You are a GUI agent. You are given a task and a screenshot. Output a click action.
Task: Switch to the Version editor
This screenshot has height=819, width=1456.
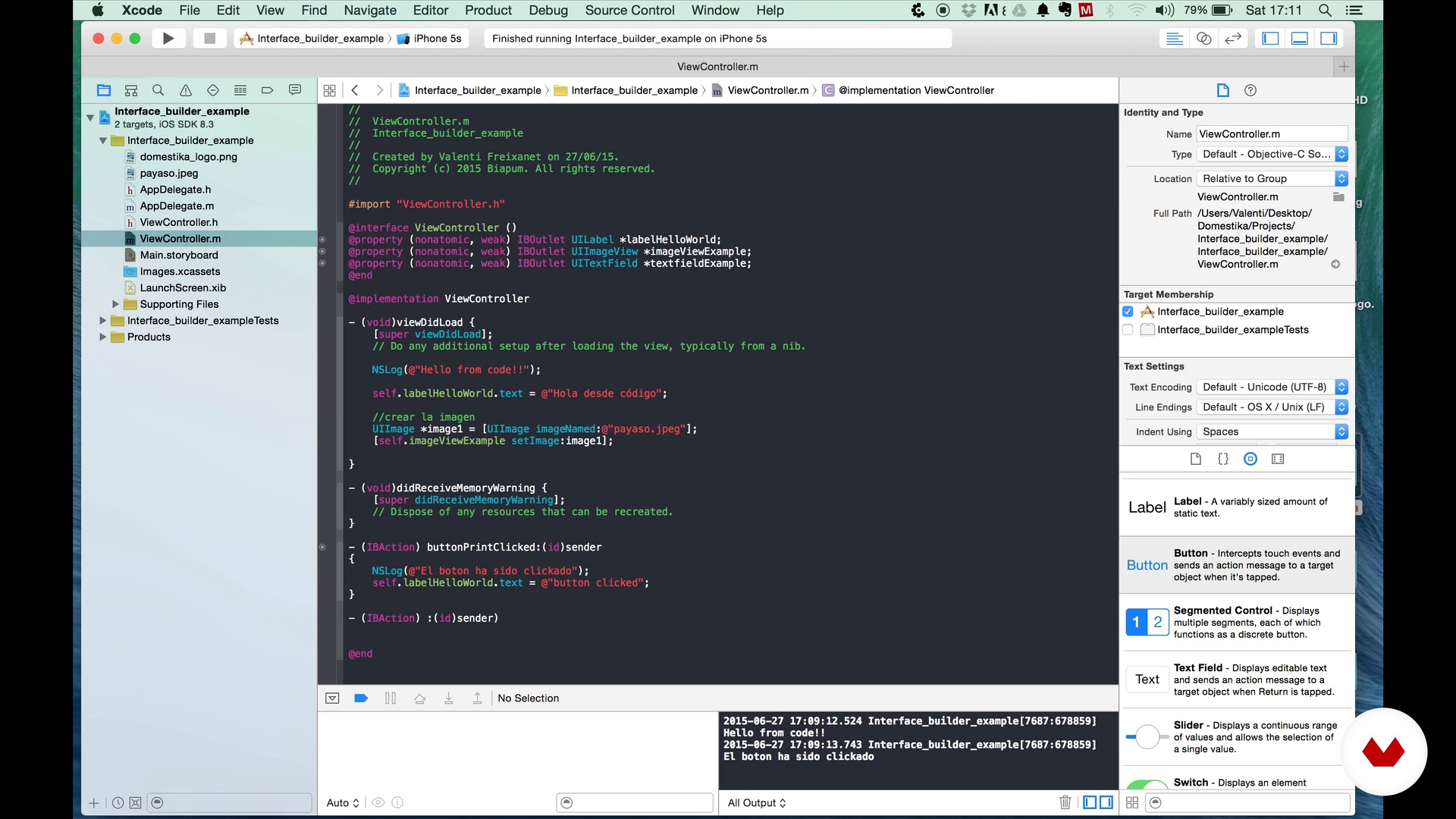coord(1233,39)
